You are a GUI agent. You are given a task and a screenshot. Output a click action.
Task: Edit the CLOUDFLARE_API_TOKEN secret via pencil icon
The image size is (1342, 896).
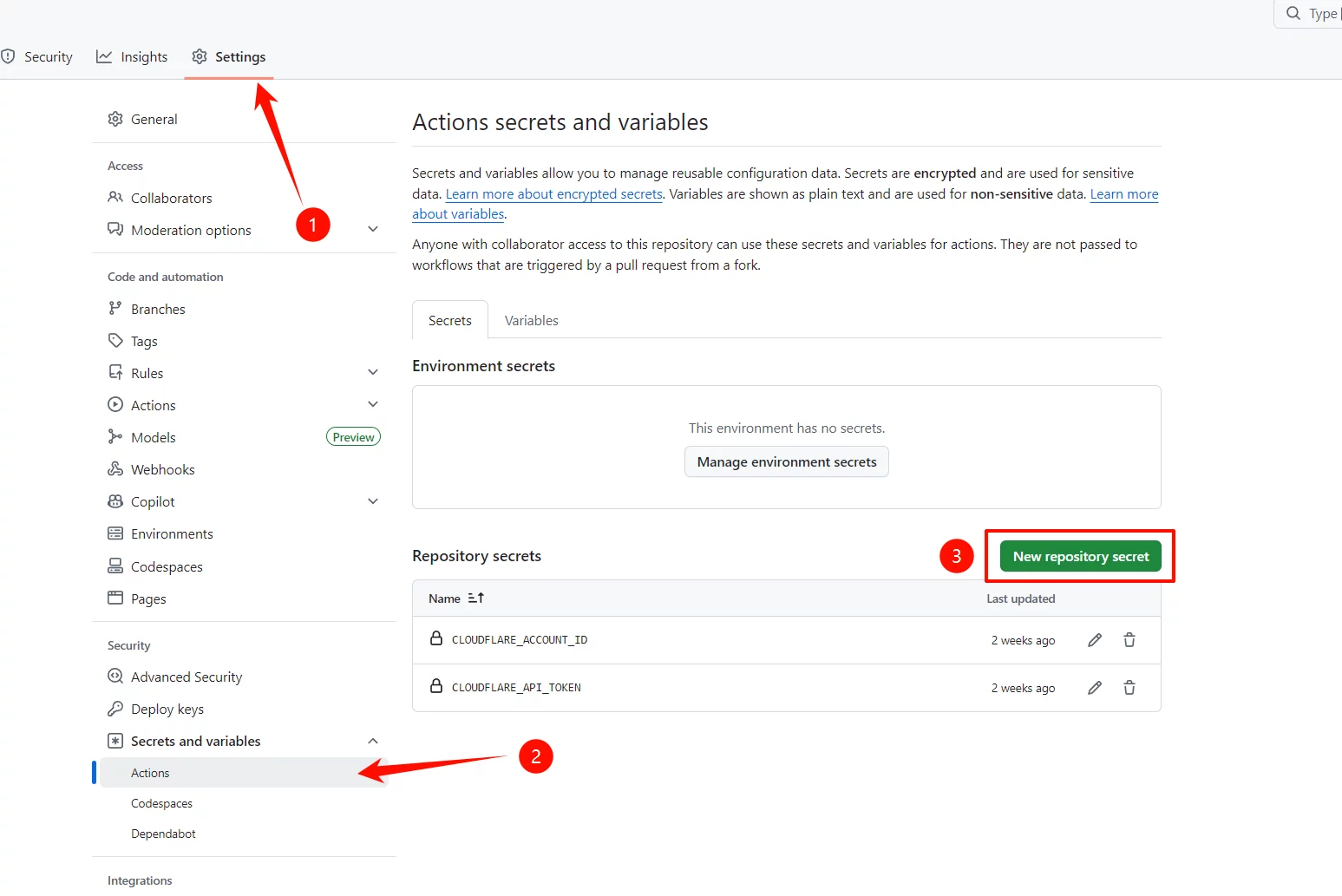click(x=1095, y=688)
